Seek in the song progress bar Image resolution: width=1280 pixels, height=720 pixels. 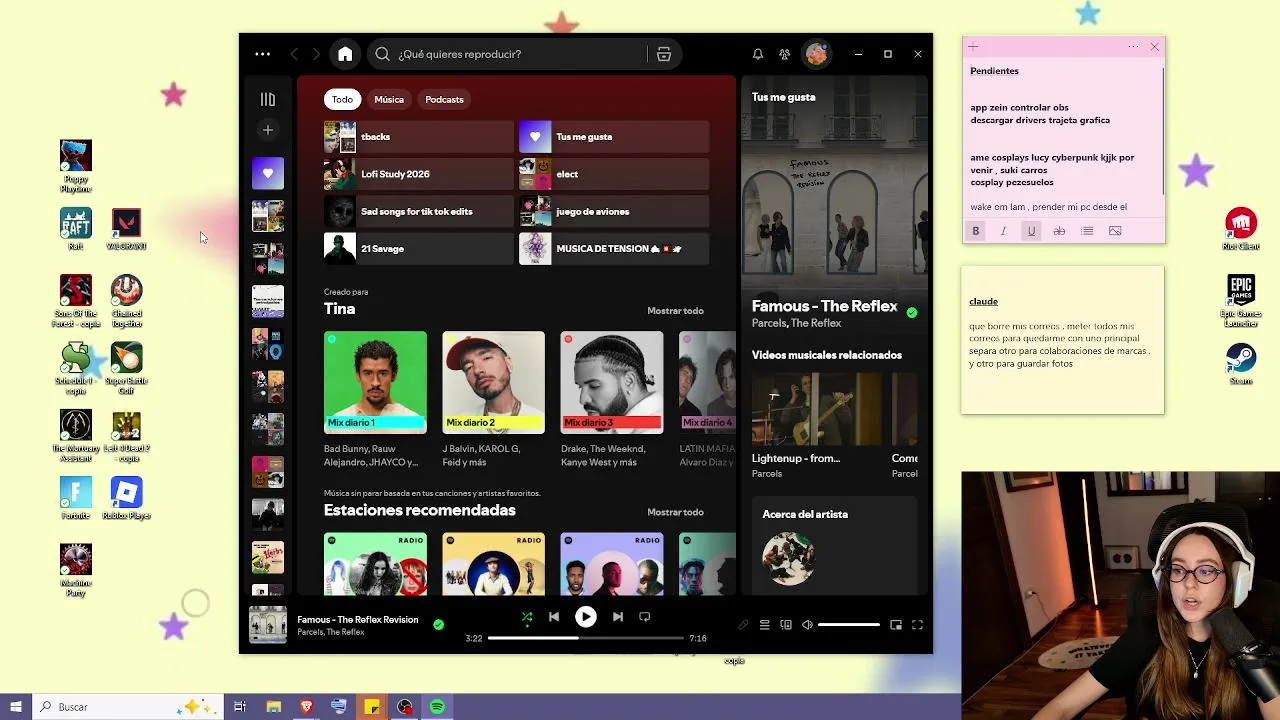[586, 638]
